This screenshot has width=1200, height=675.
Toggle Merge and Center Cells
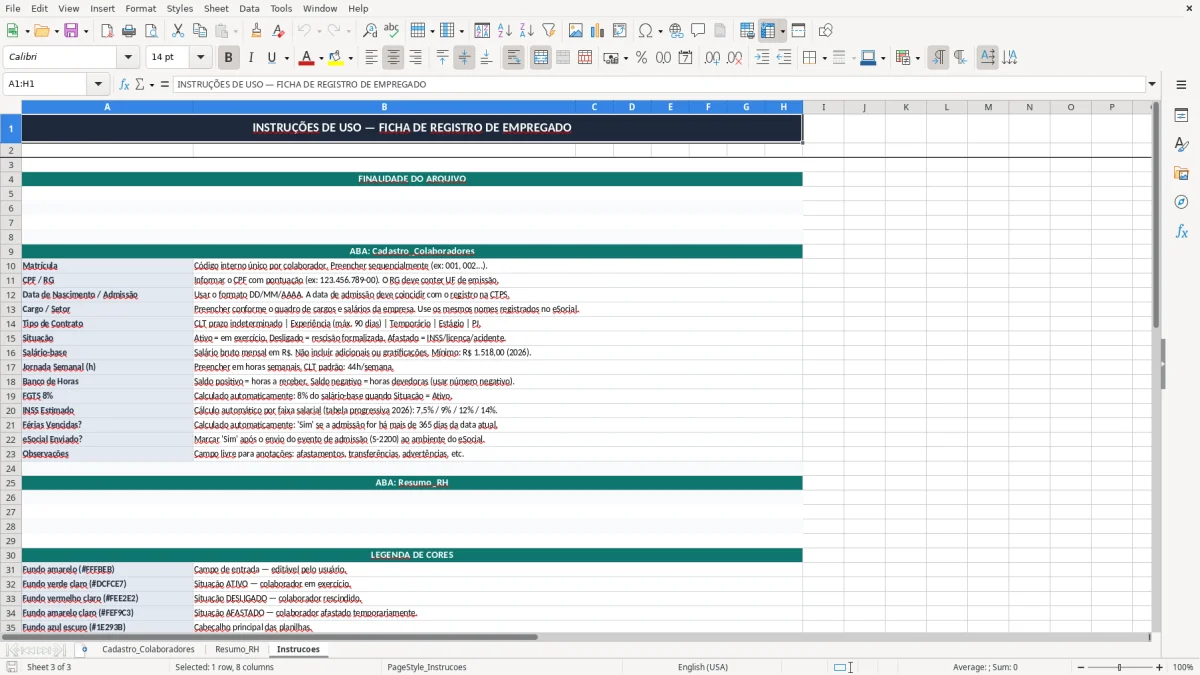point(541,58)
